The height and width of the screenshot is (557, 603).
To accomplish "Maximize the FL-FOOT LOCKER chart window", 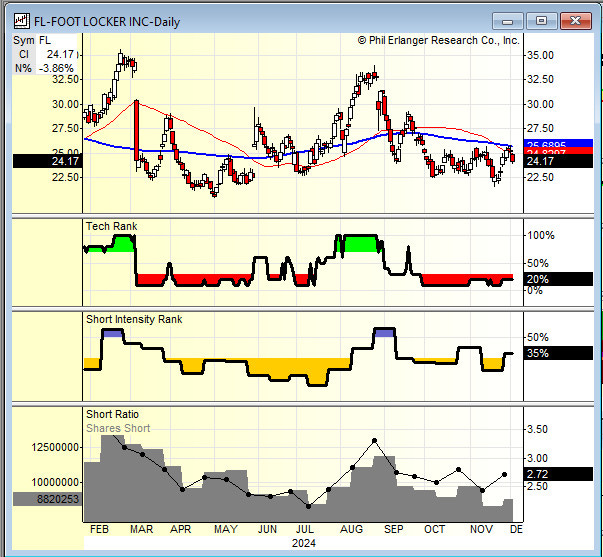I will click(541, 21).
